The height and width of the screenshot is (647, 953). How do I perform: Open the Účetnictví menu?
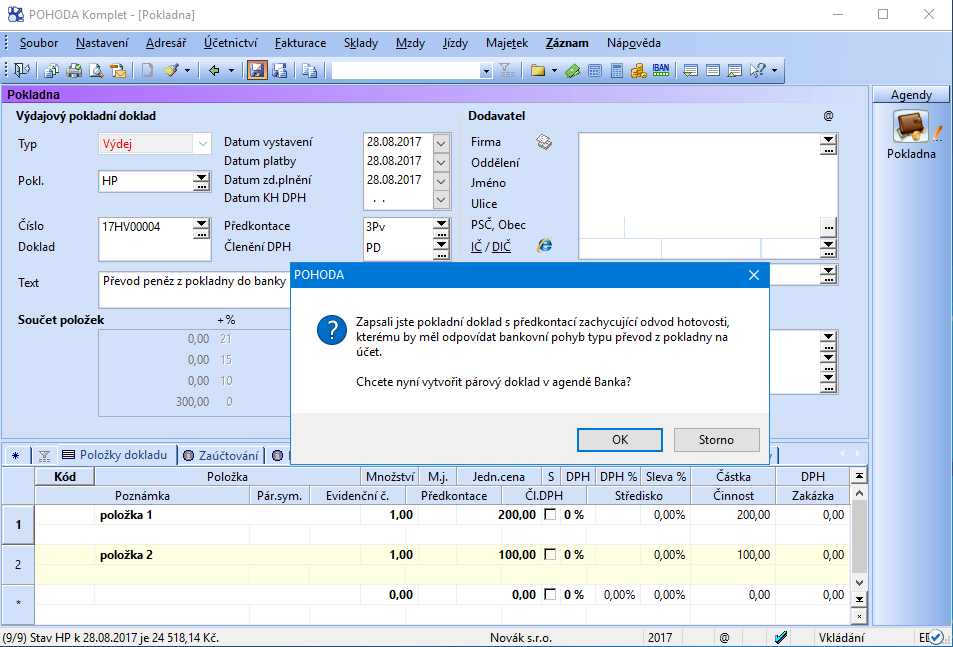pyautogui.click(x=230, y=43)
